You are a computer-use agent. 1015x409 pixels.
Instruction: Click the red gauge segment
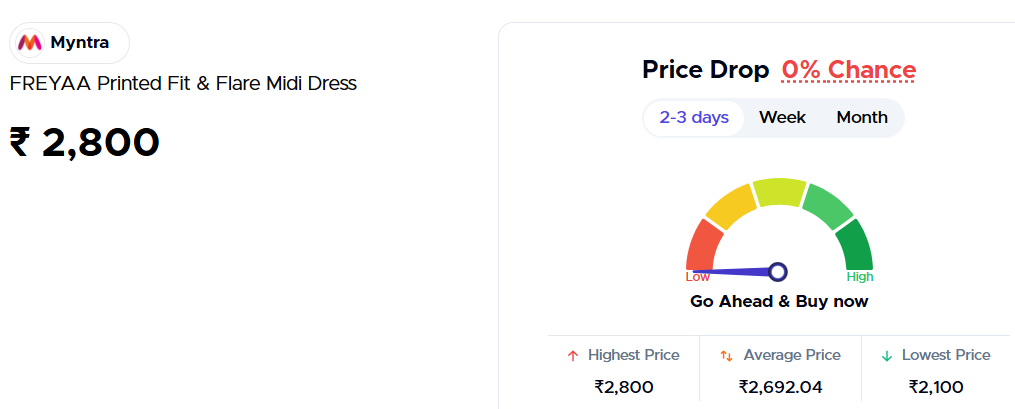(x=701, y=243)
